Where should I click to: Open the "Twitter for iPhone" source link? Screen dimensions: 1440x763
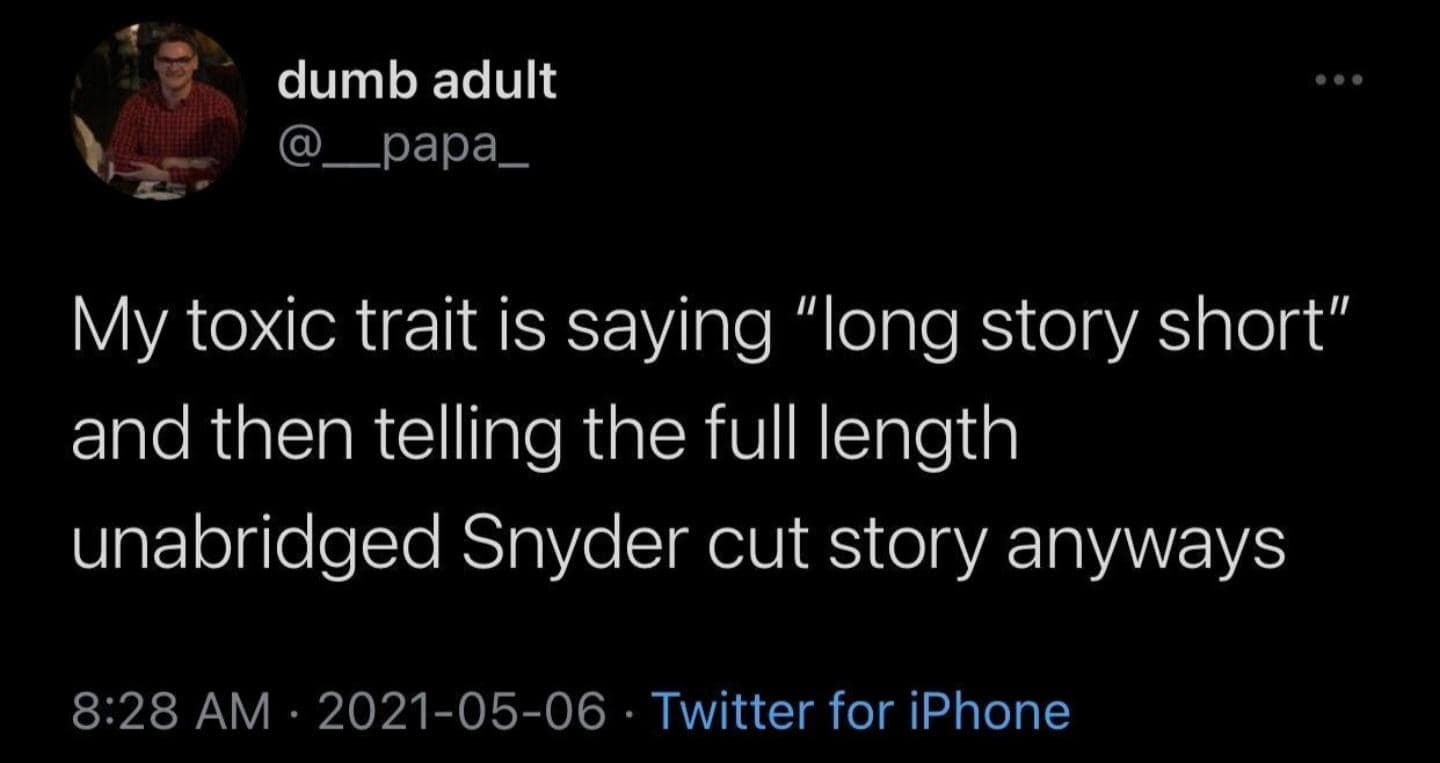861,712
